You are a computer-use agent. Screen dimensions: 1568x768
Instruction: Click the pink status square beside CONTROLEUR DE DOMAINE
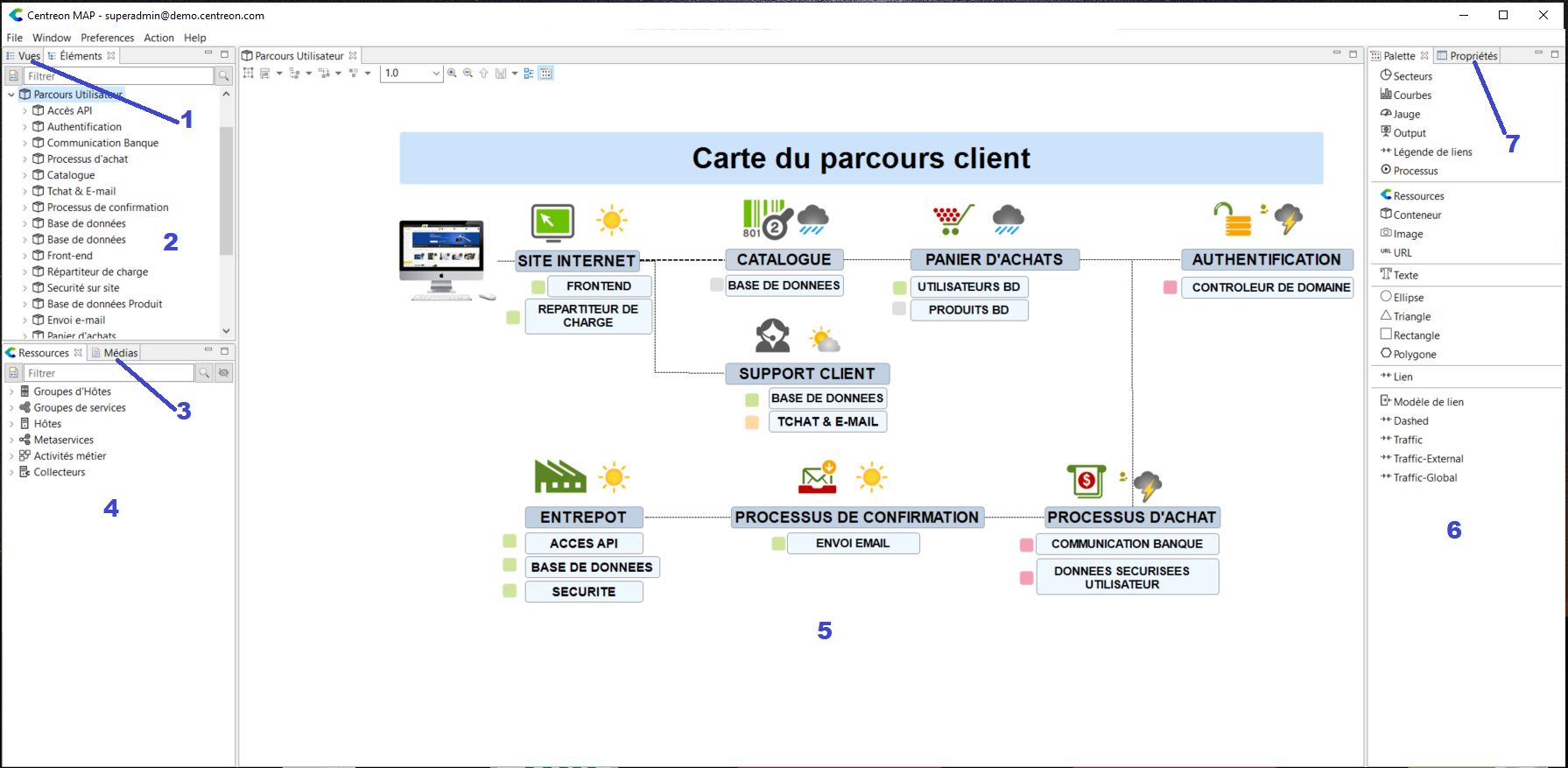pyautogui.click(x=1170, y=287)
